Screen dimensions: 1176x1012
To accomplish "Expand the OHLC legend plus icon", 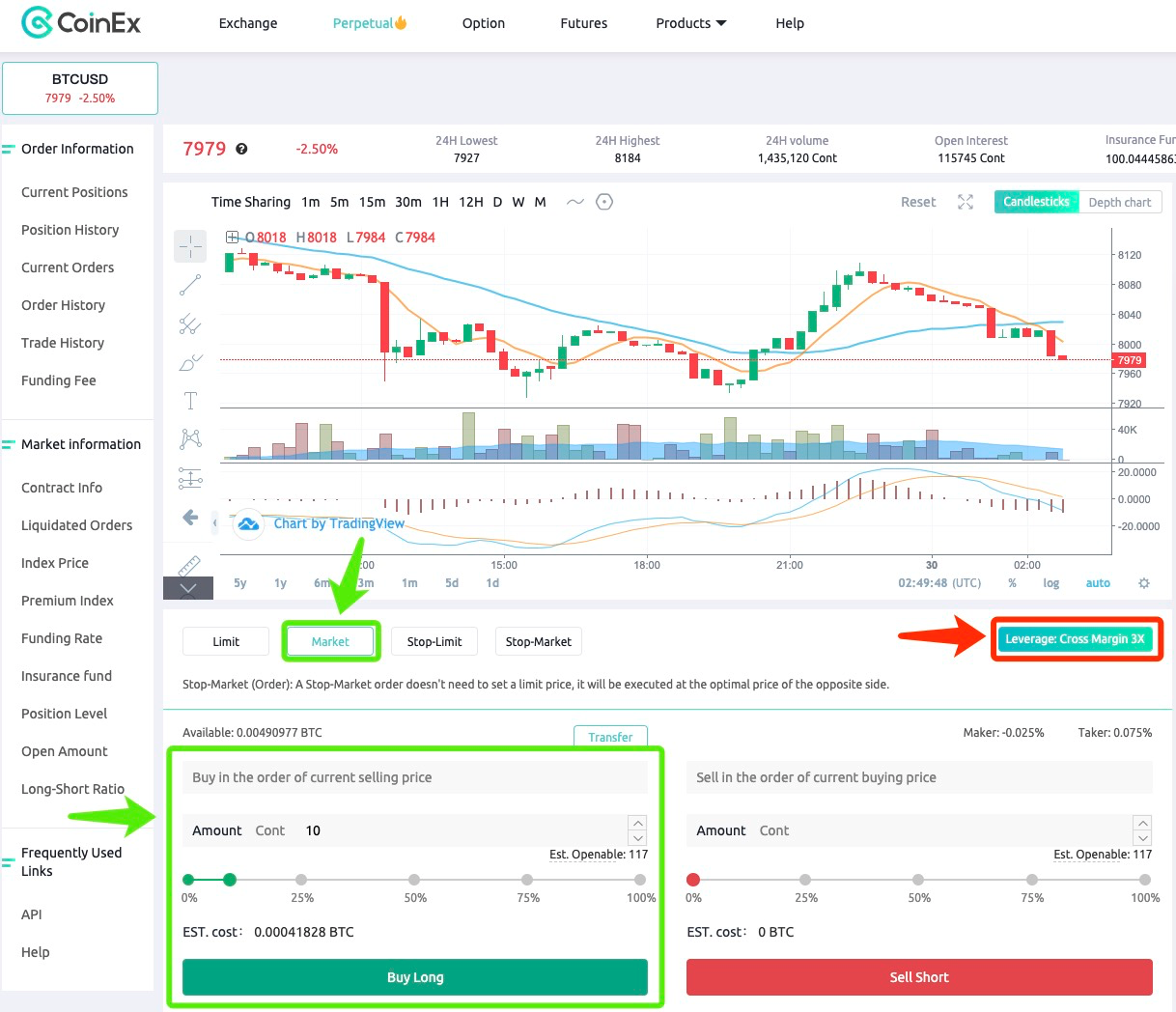I will [x=232, y=237].
